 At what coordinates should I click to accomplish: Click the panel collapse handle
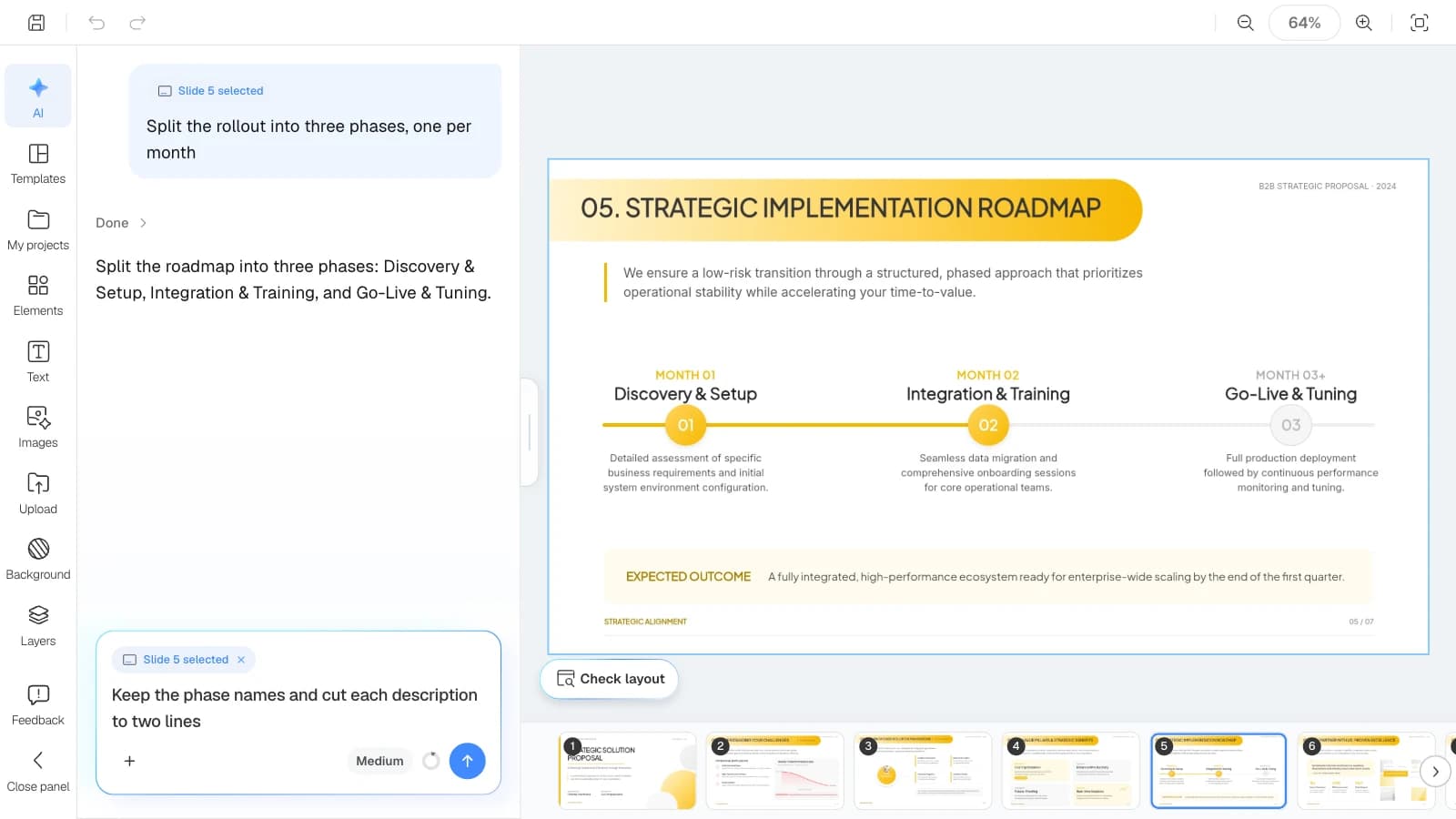click(530, 432)
